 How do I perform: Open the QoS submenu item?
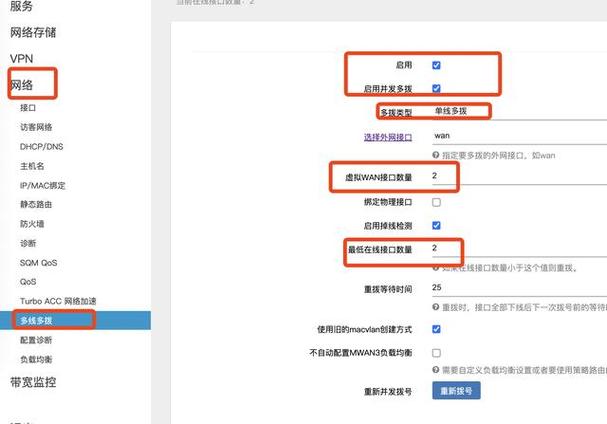28,282
